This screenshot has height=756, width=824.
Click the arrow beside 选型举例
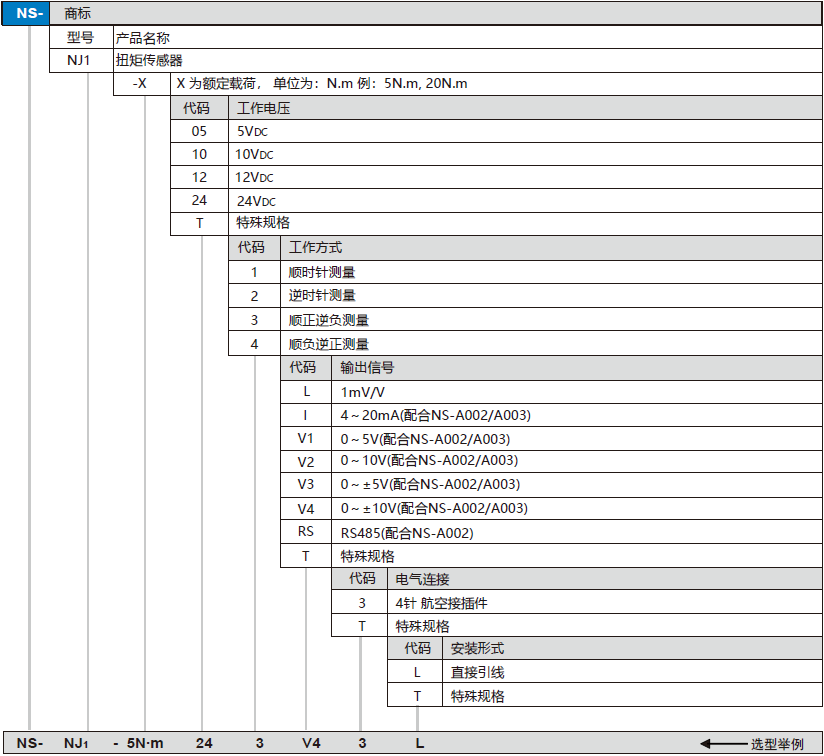pyautogui.click(x=722, y=744)
